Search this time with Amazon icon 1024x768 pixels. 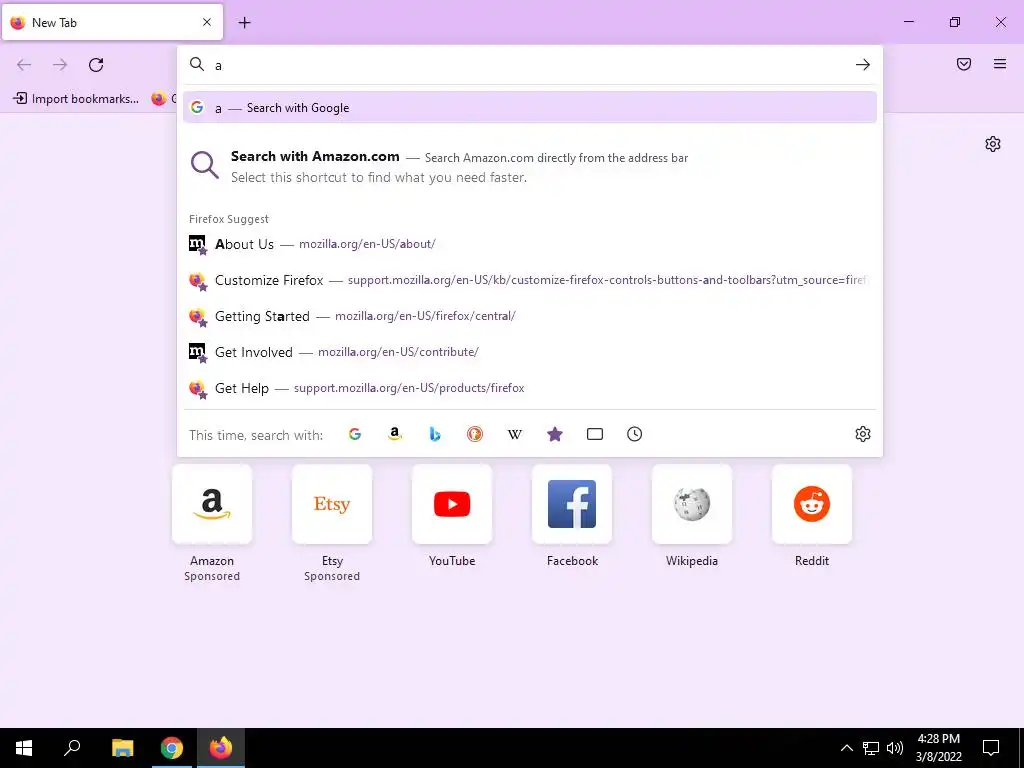[x=394, y=434]
